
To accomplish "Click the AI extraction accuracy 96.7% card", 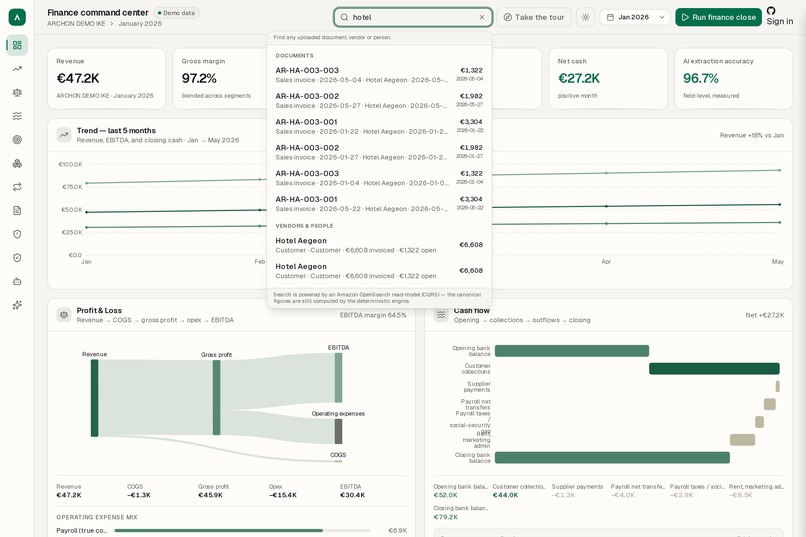I will pyautogui.click(x=734, y=79).
